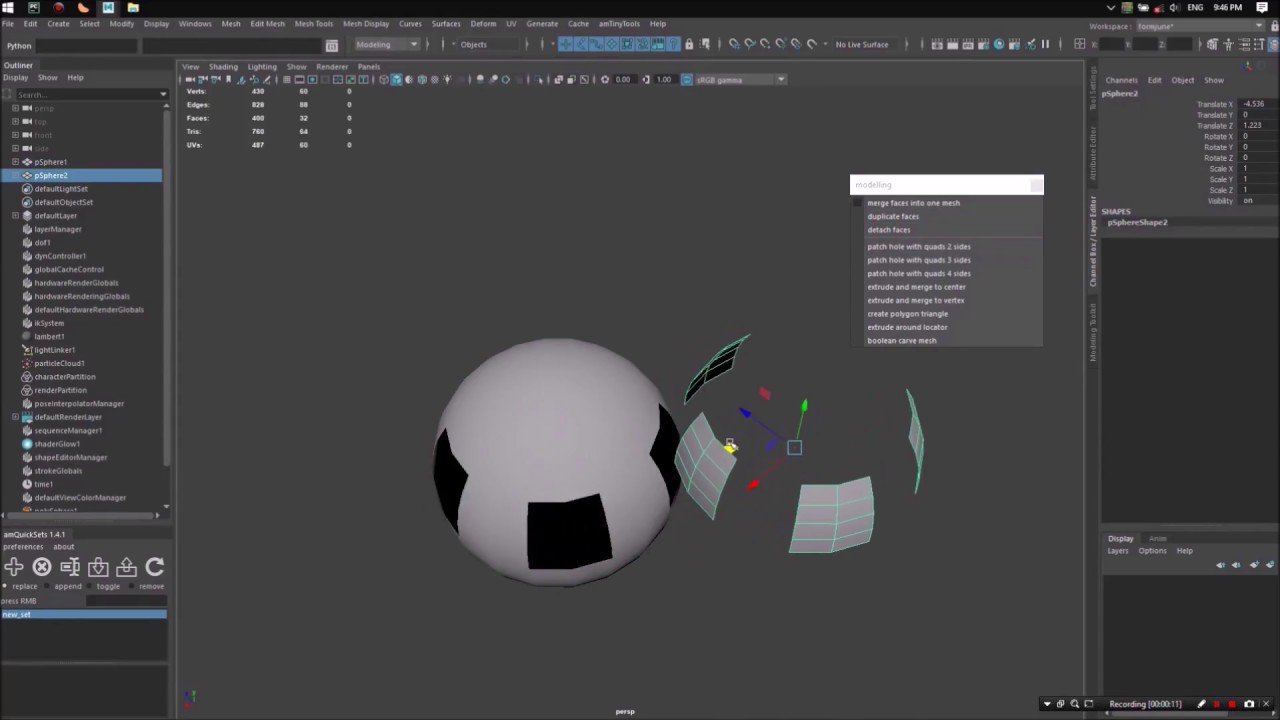The height and width of the screenshot is (720, 1280).
Task: Open the sRGB gamma view transform dropdown
Action: point(741,80)
